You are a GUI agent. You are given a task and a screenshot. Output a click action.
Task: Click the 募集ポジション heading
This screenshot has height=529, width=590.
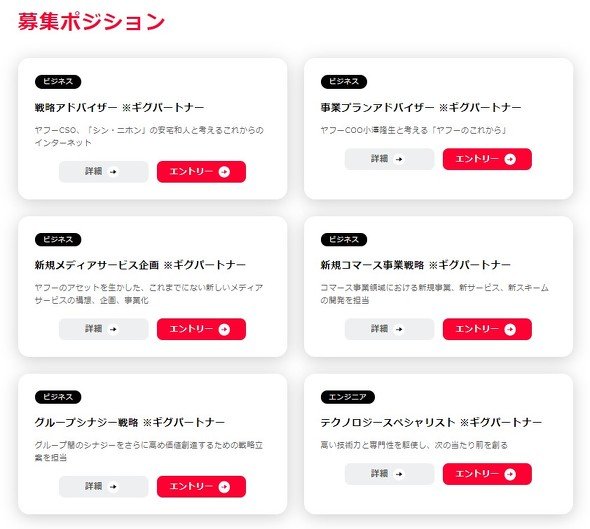pos(91,21)
